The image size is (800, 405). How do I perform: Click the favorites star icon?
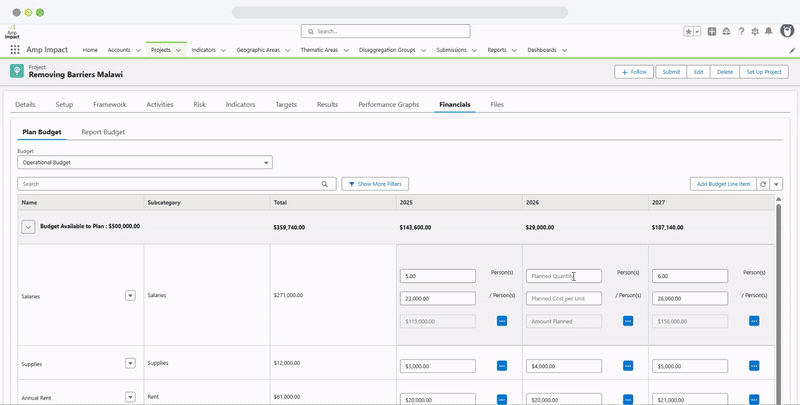[689, 32]
